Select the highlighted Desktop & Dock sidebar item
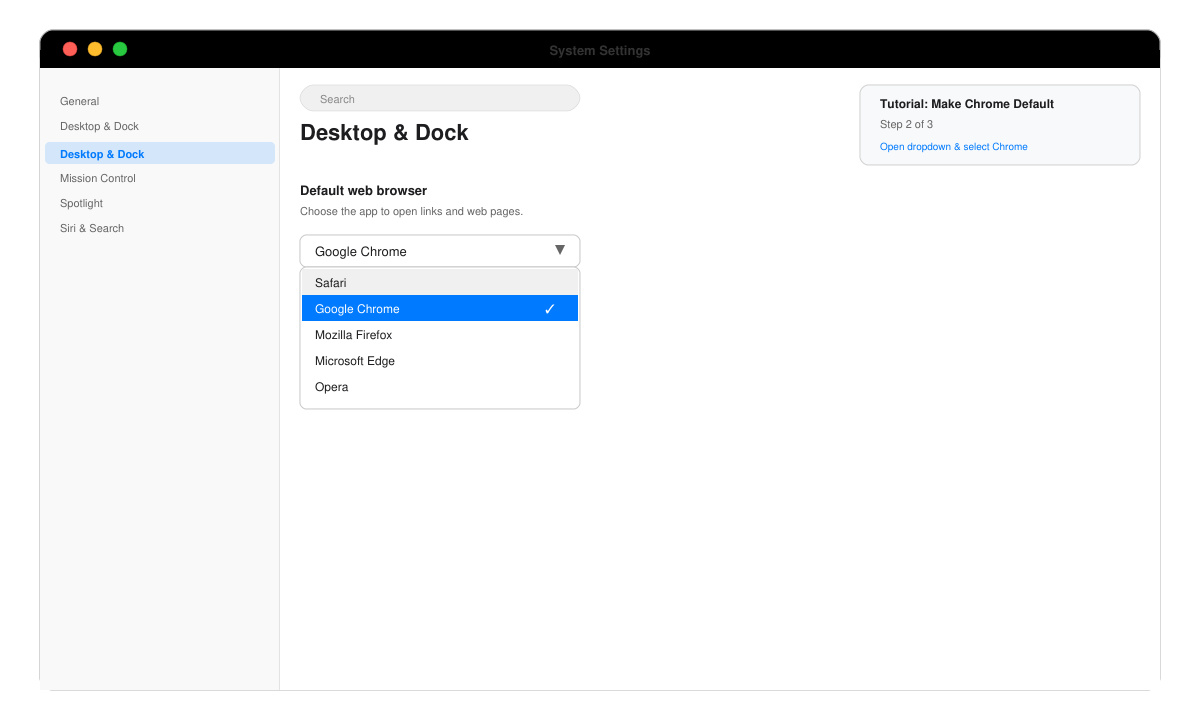This screenshot has width=1200, height=720. click(160, 153)
